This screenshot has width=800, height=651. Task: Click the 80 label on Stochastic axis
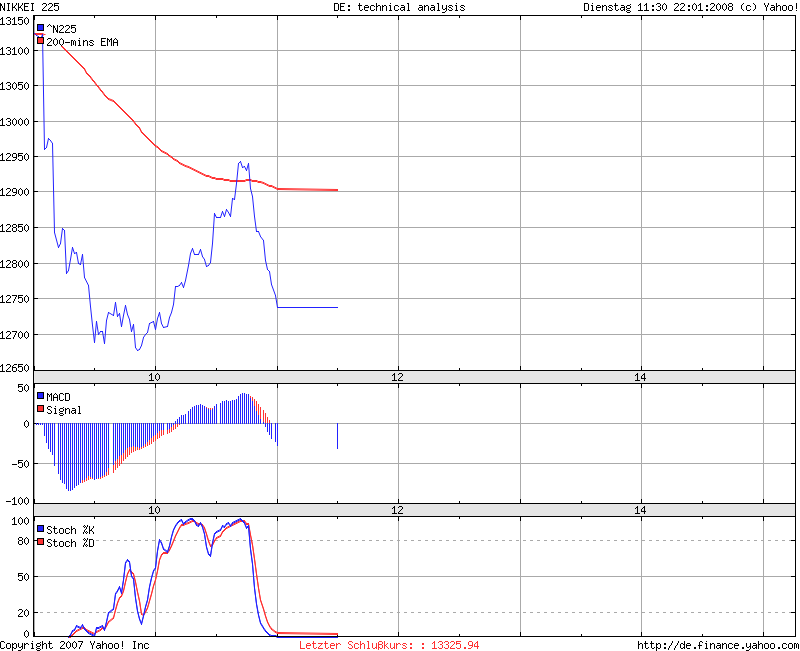point(23,541)
